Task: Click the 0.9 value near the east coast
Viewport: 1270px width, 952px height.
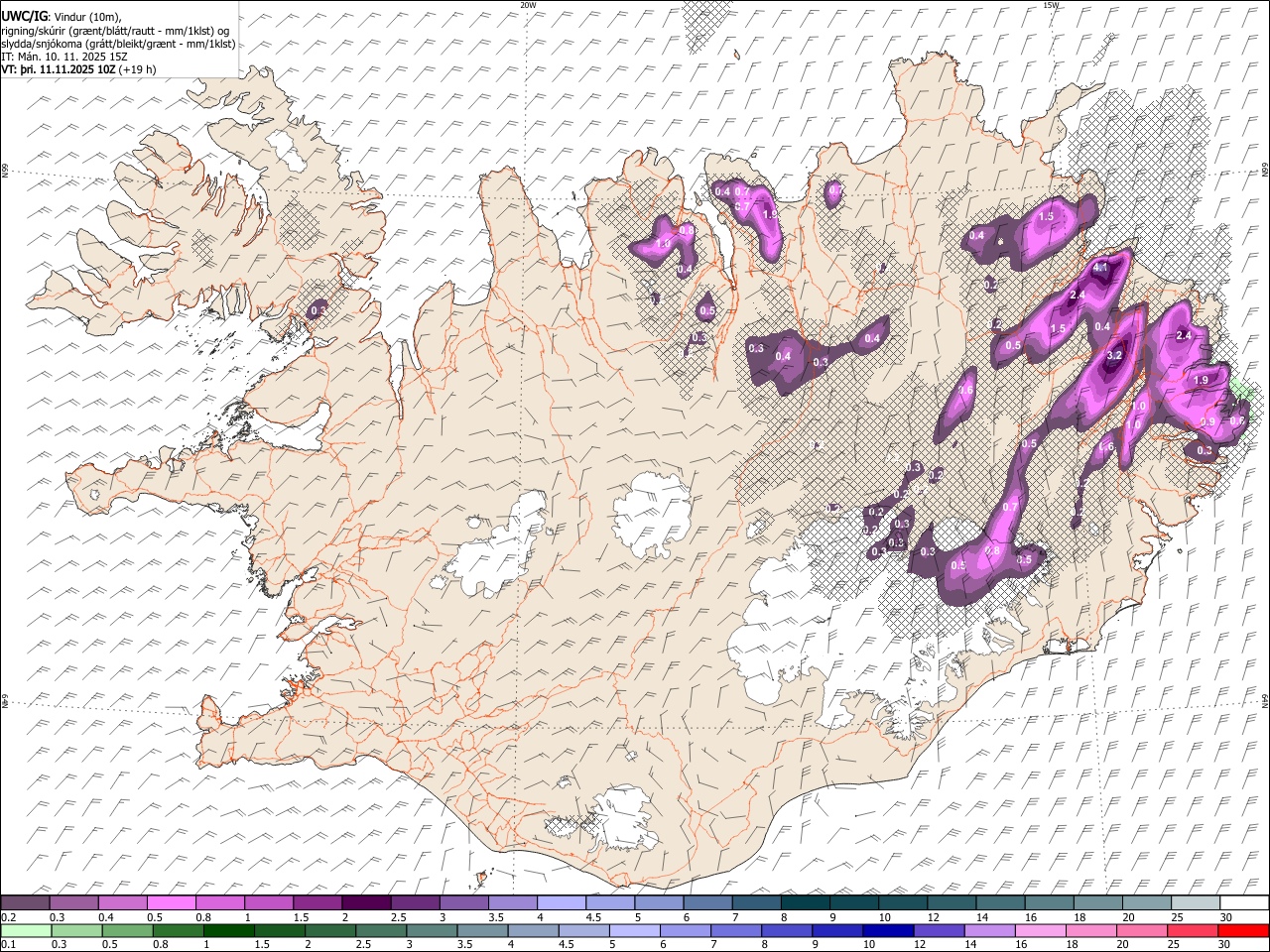Action: [1207, 422]
